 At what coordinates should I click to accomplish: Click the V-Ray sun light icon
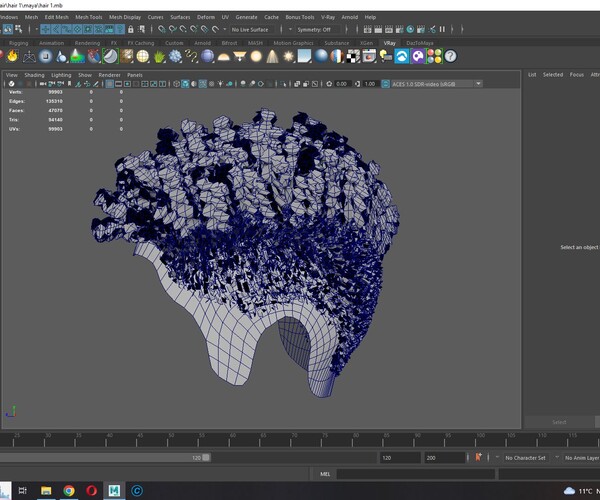[x=288, y=56]
